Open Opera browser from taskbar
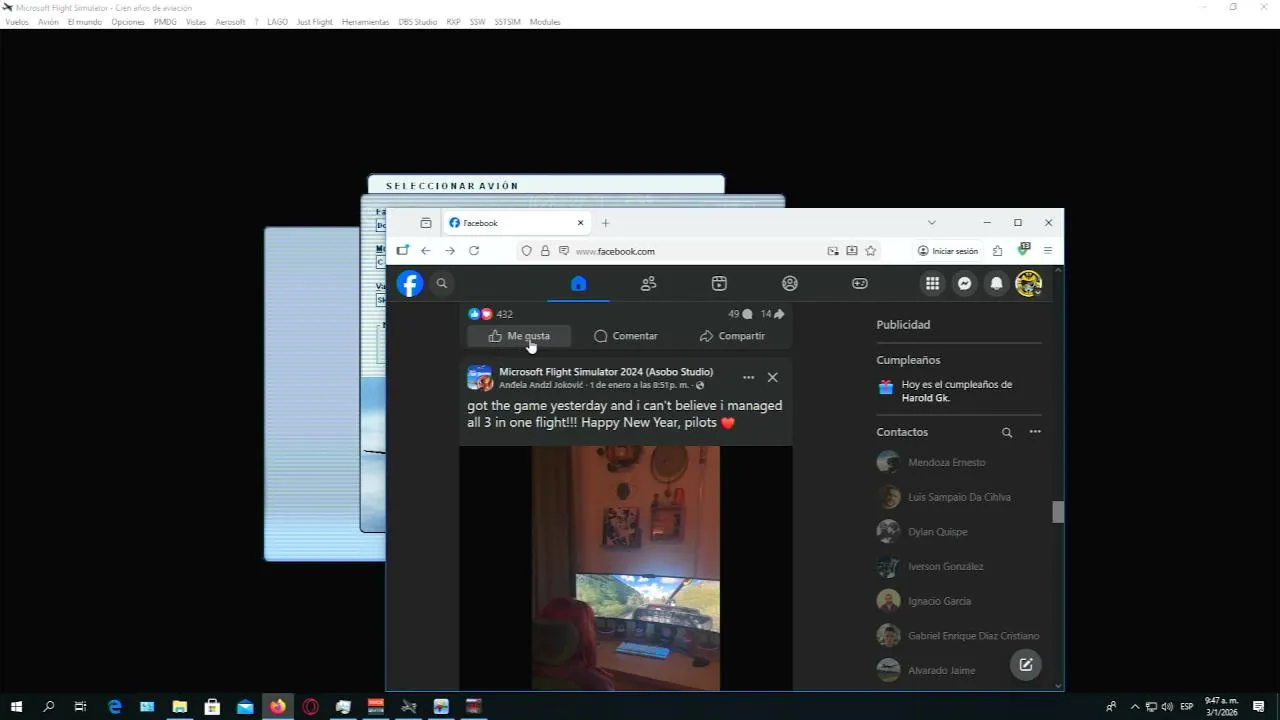Viewport: 1280px width, 720px height. point(310,707)
